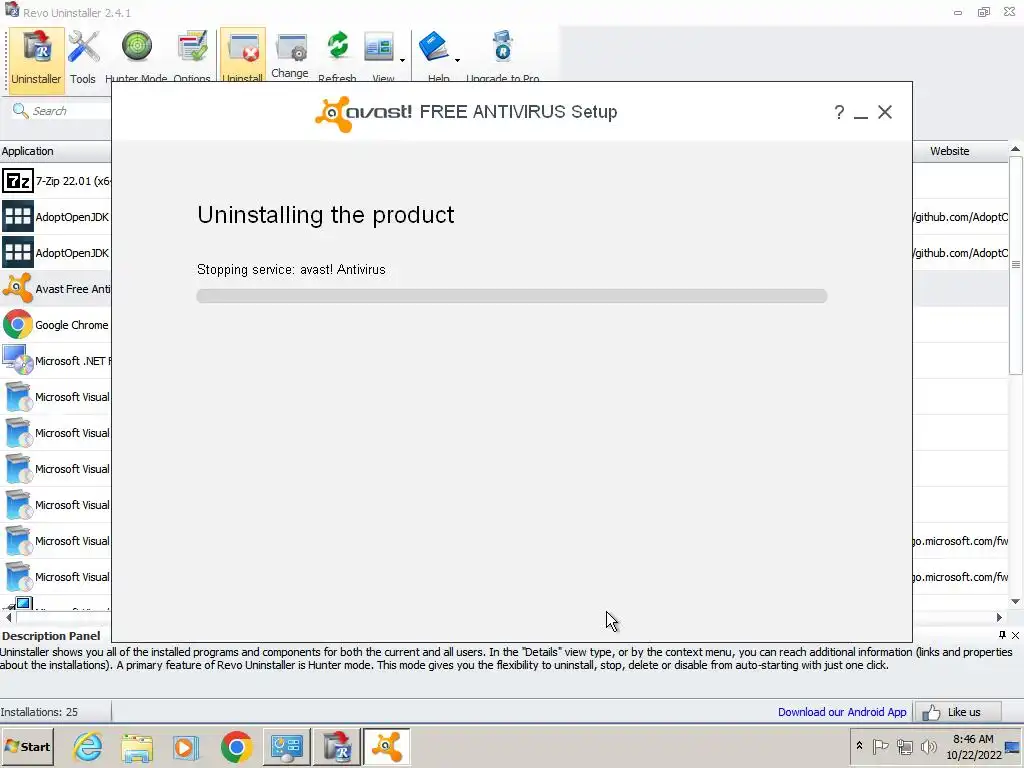The image size is (1024, 768).
Task: Click the Upgrade to Pro icon
Action: pos(502,47)
